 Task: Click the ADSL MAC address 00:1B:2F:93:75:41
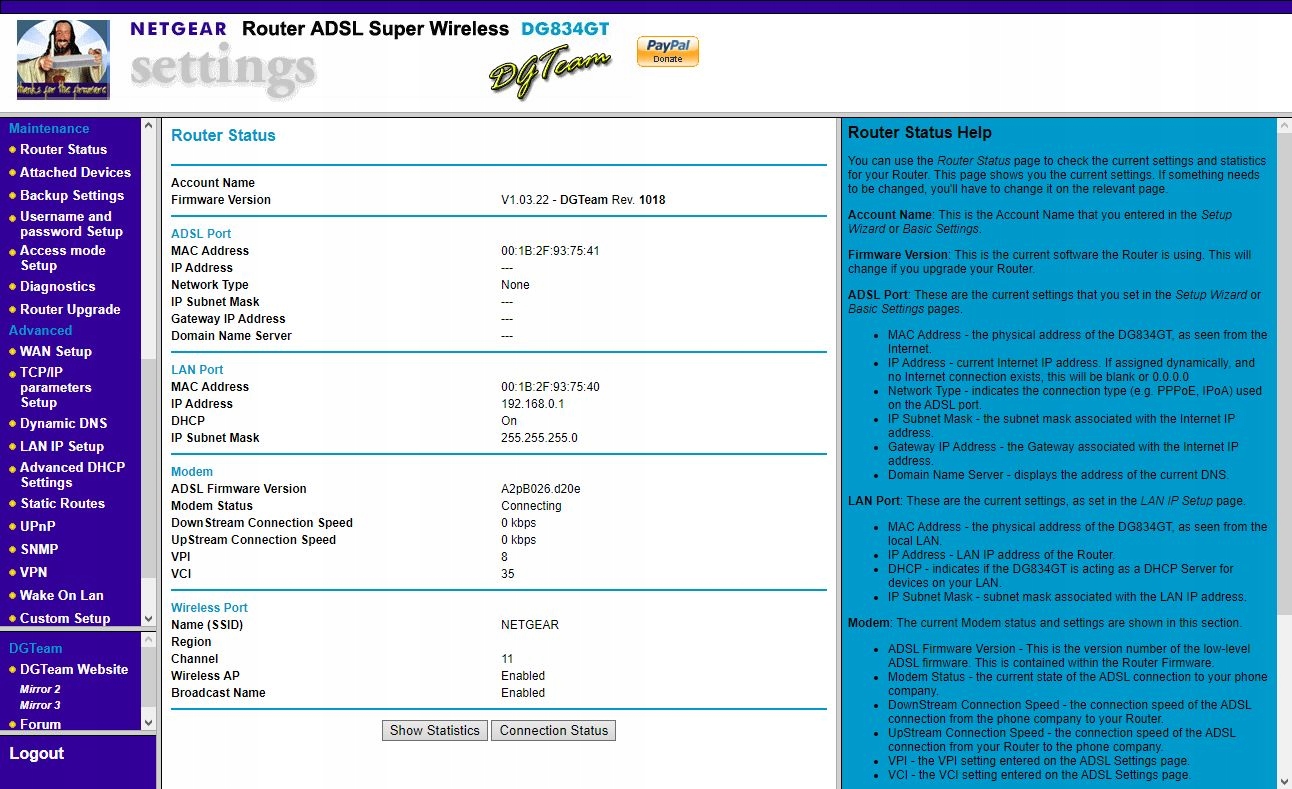point(550,251)
